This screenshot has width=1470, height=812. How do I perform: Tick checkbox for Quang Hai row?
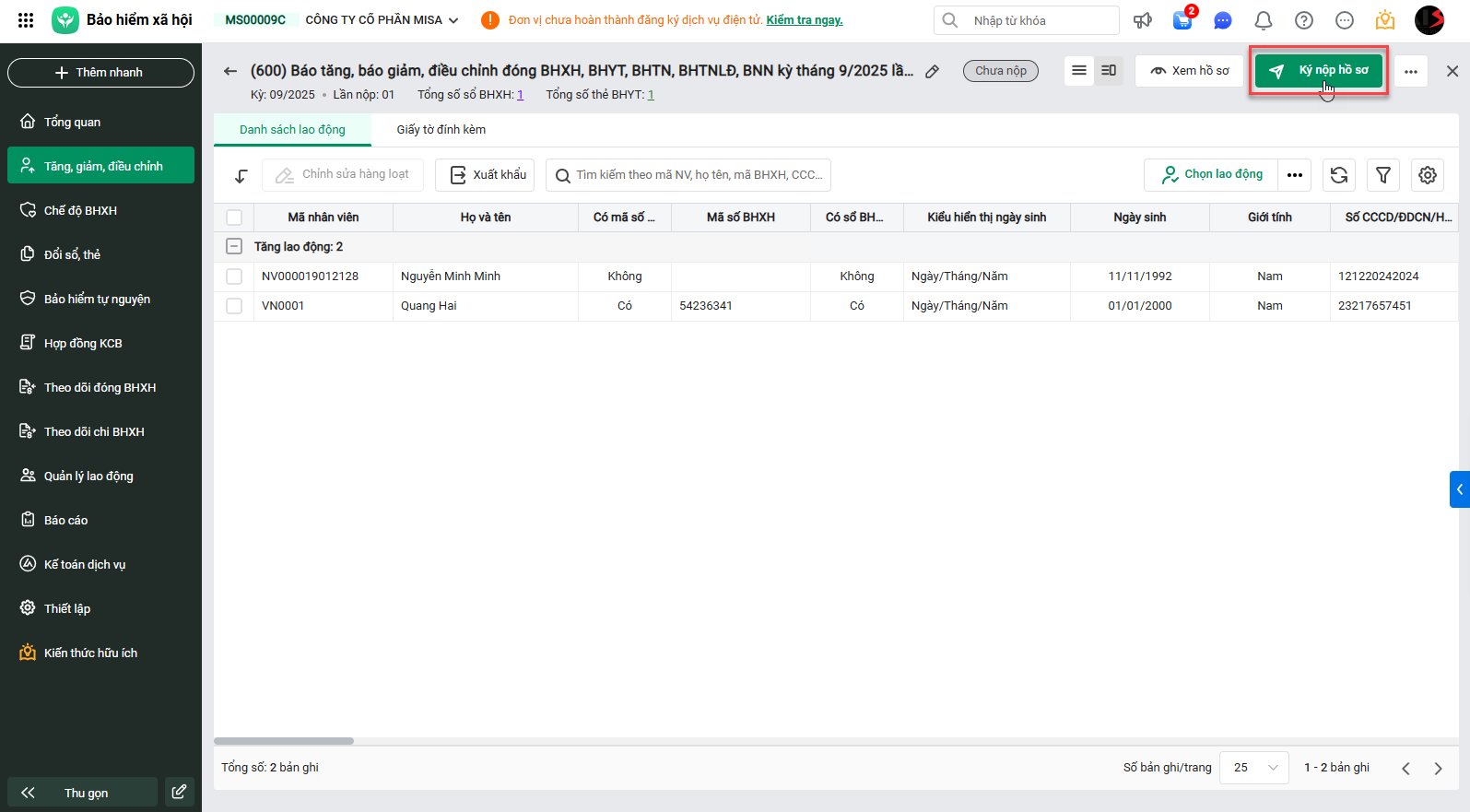click(234, 306)
